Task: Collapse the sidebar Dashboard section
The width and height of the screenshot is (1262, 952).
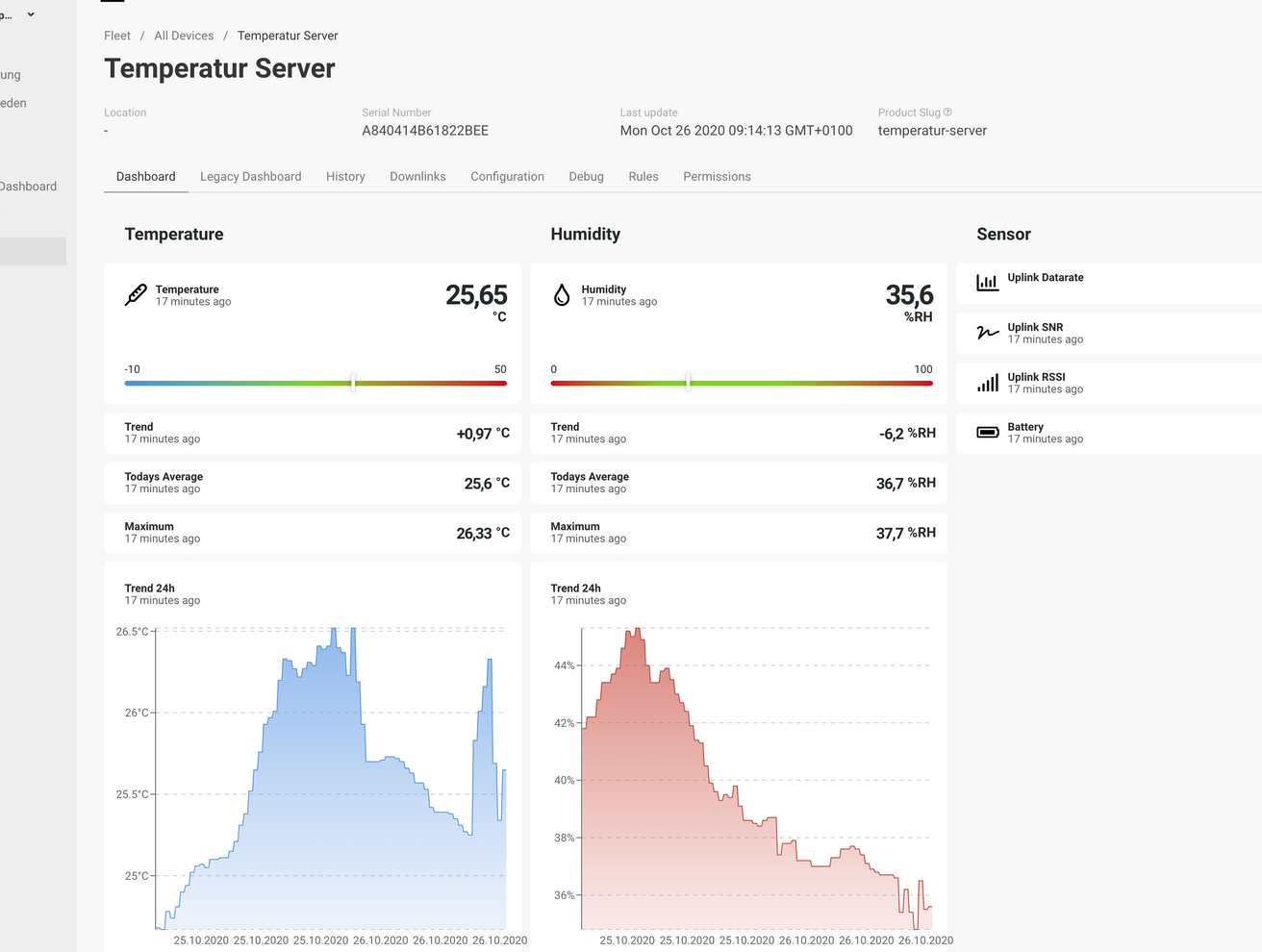Action: point(29,186)
